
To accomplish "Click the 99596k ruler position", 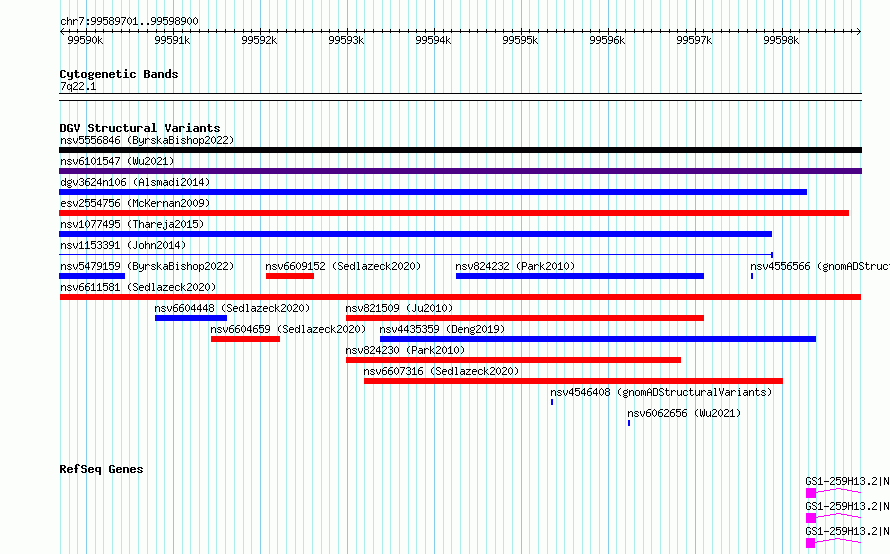I will [x=607, y=40].
